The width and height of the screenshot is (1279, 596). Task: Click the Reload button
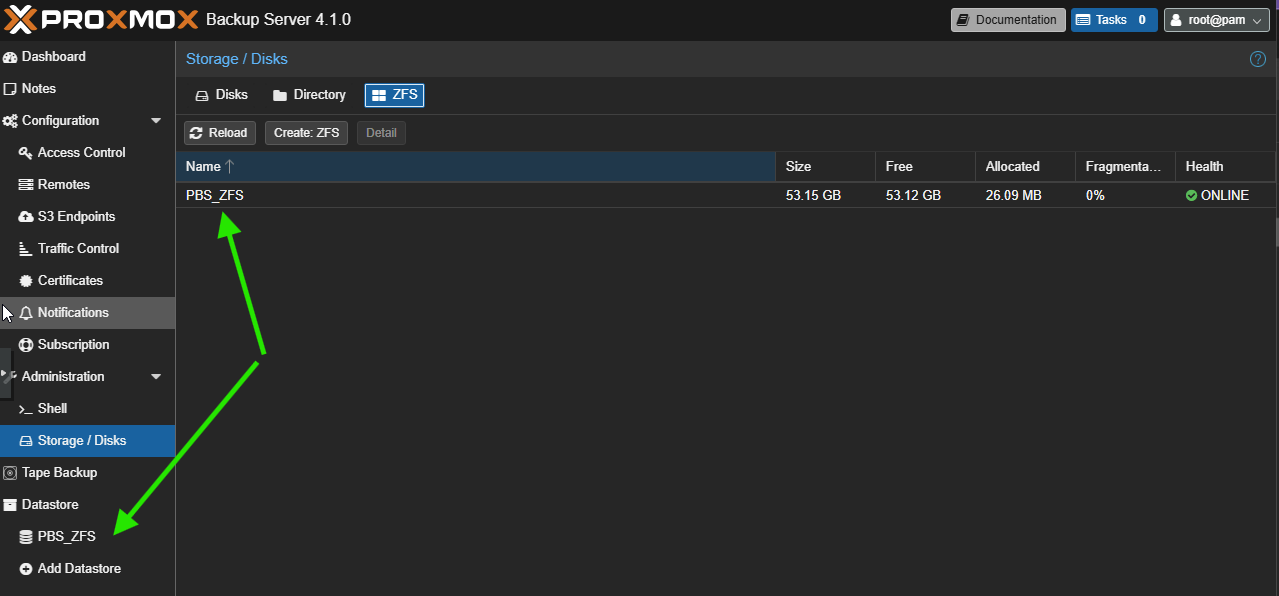pos(219,133)
